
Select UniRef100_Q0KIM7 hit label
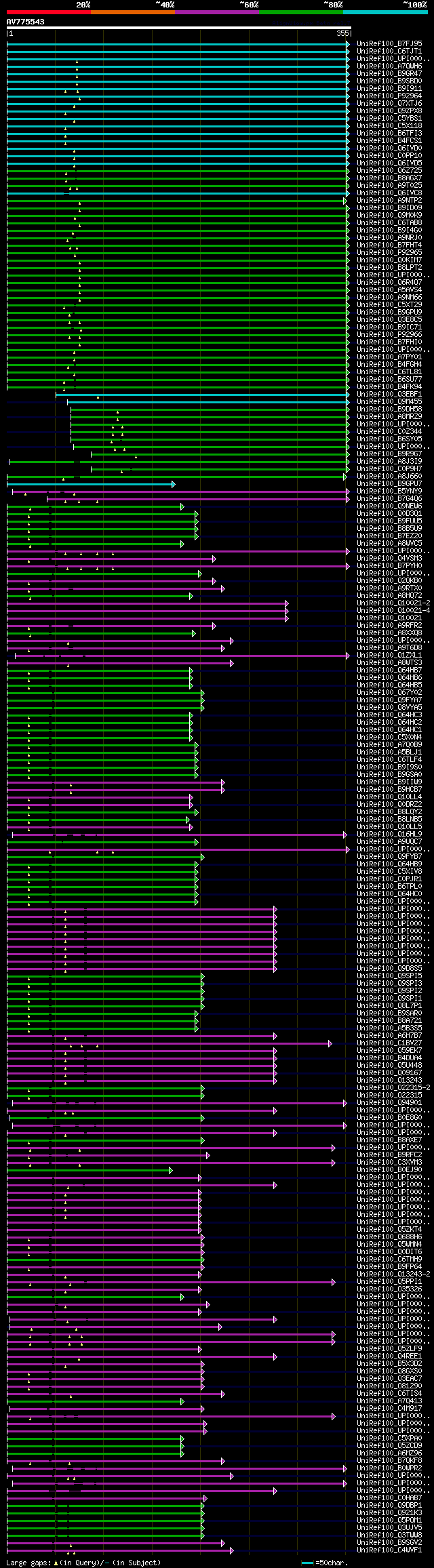click(x=389, y=260)
